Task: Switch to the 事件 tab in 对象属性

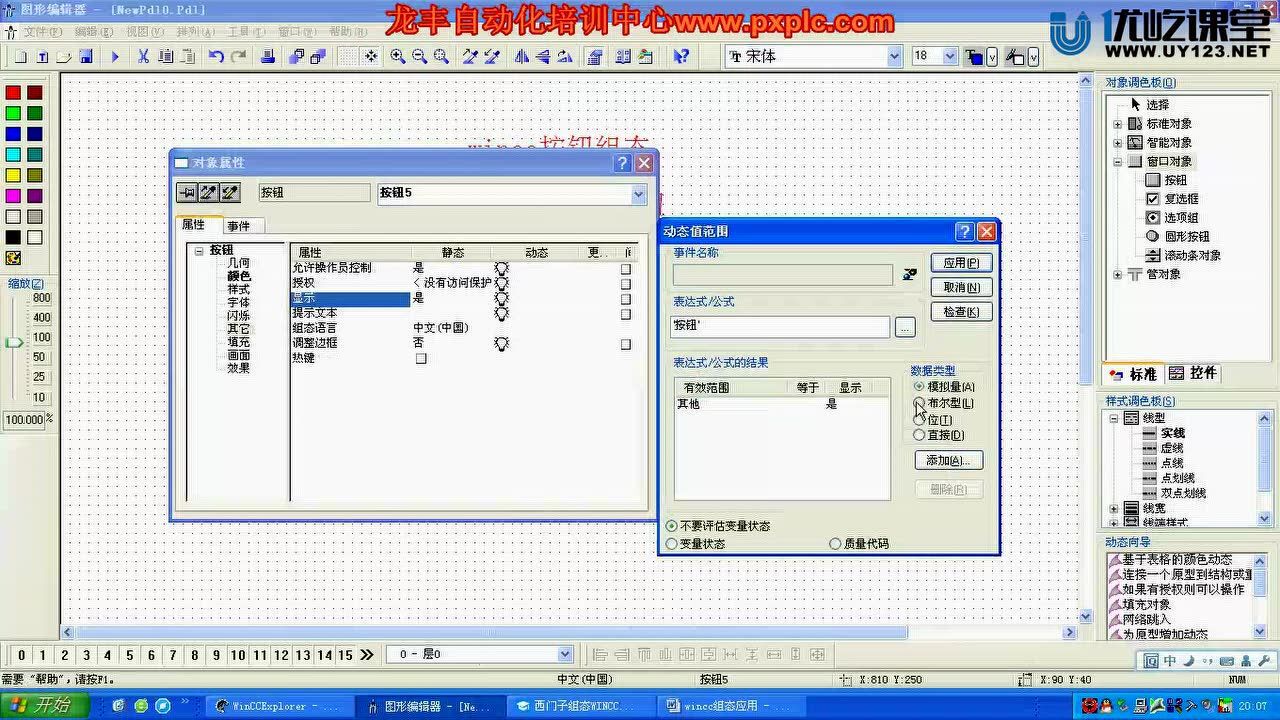Action: 239,225
